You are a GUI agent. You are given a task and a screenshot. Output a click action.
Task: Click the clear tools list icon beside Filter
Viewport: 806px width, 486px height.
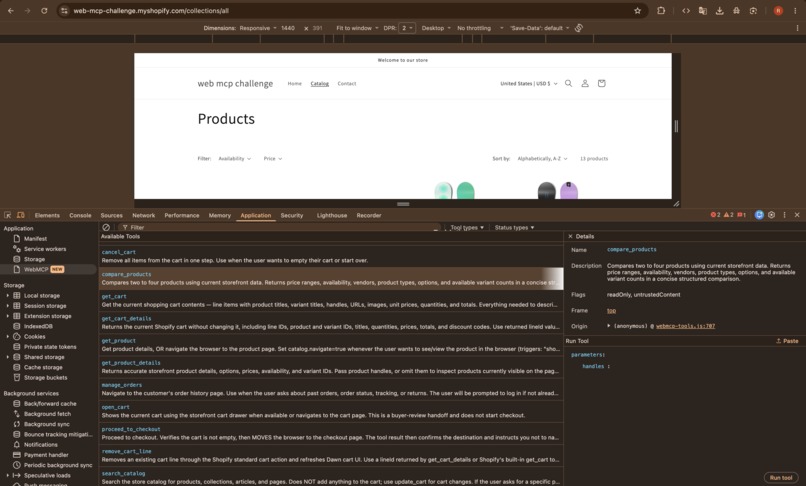coord(106,227)
